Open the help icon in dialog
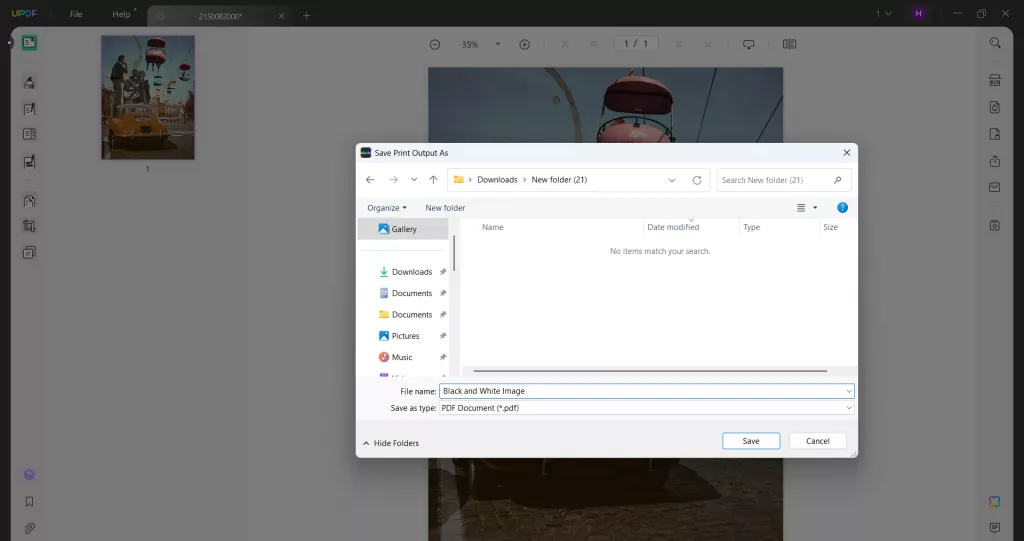The width and height of the screenshot is (1024, 541). (x=842, y=208)
